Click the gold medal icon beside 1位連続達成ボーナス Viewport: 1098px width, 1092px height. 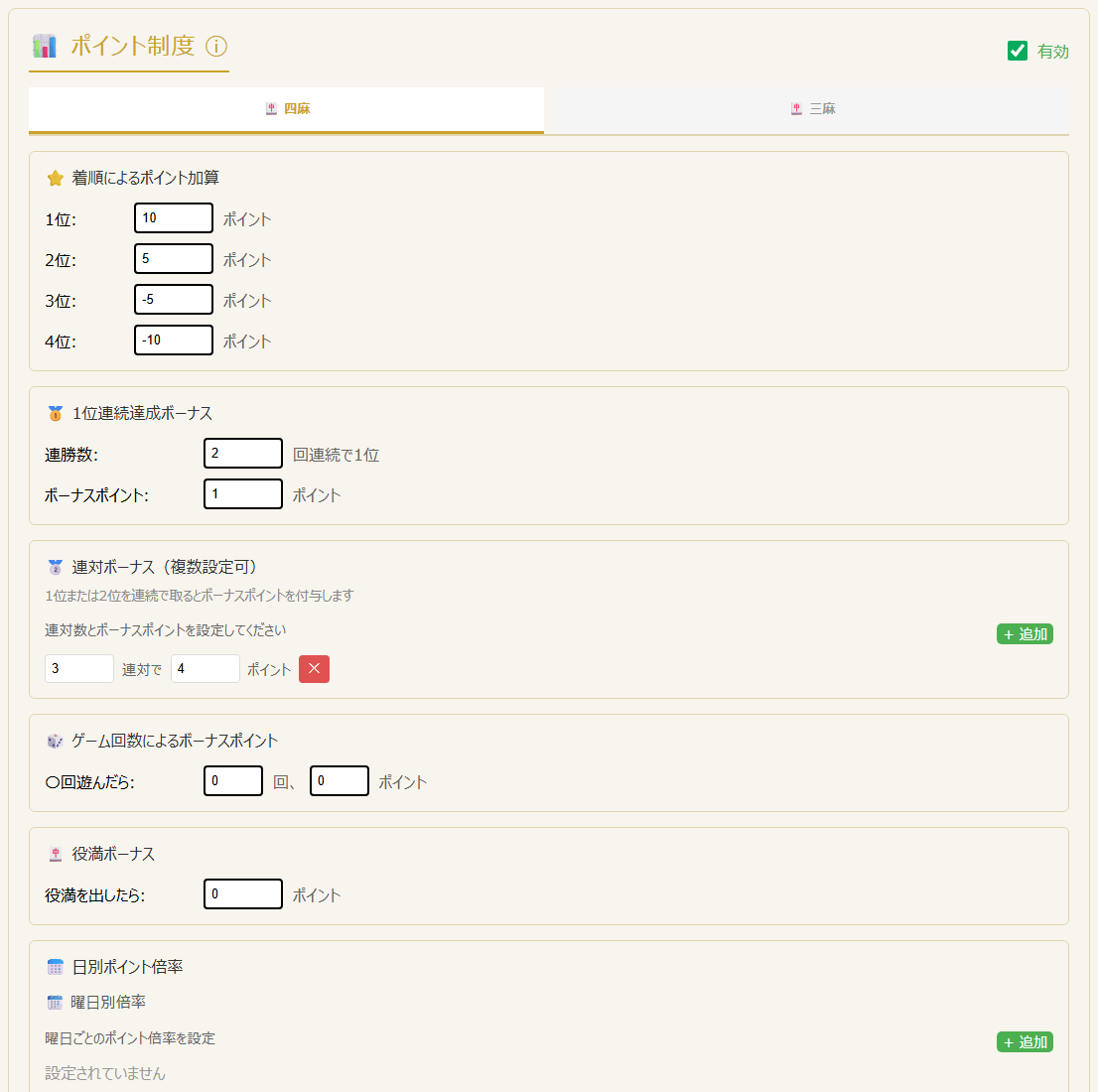pyautogui.click(x=56, y=413)
